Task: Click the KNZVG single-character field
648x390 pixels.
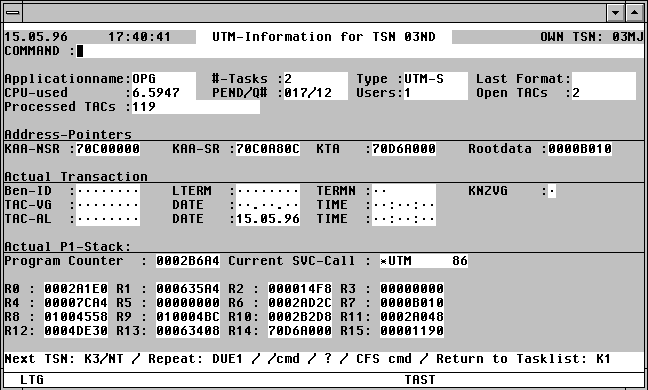Action: [x=552, y=191]
